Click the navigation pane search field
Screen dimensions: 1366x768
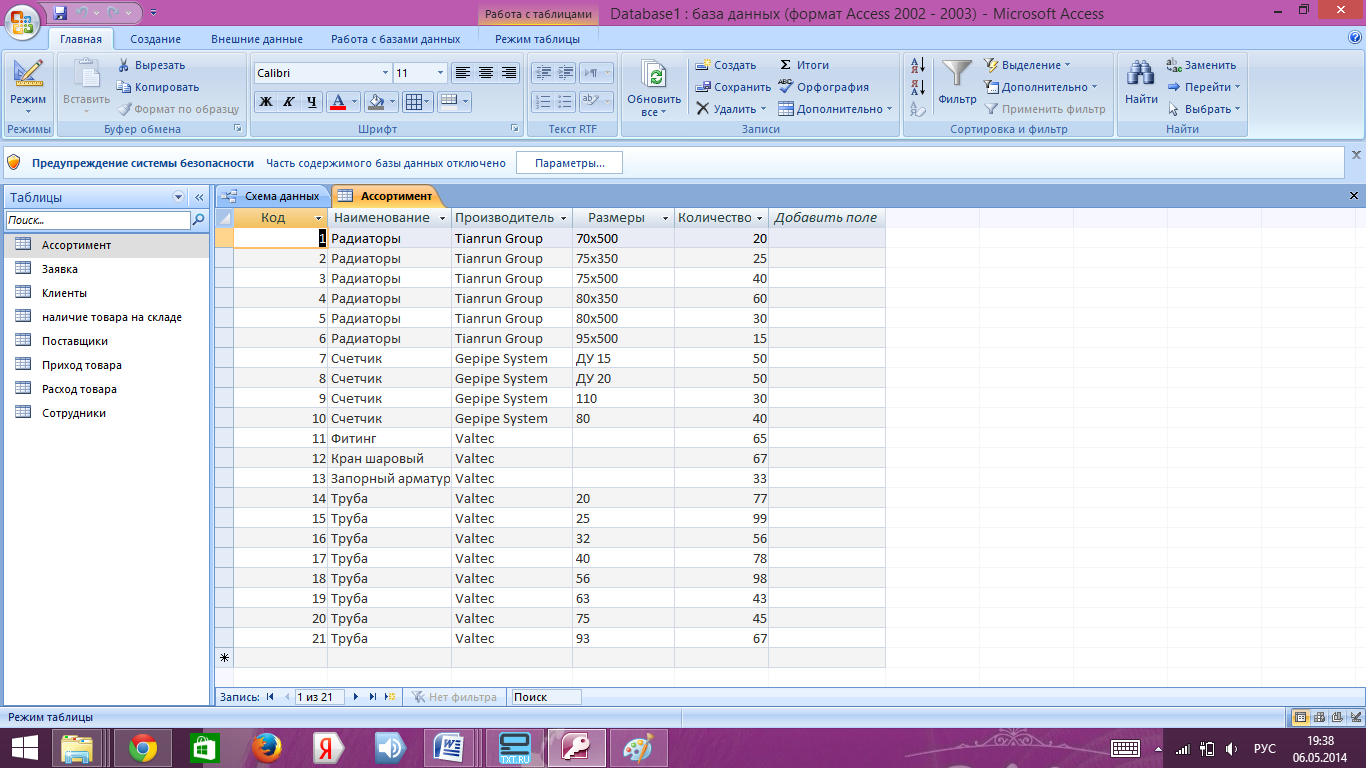[x=97, y=220]
